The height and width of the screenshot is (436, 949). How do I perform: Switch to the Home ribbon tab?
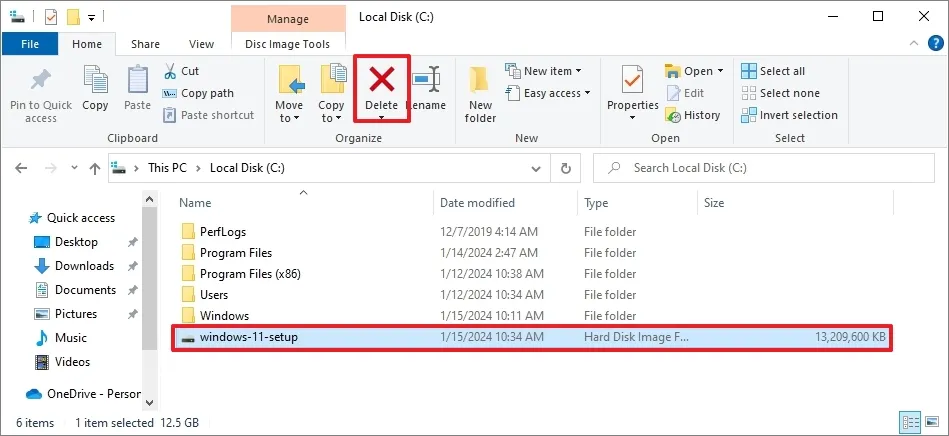(x=87, y=44)
